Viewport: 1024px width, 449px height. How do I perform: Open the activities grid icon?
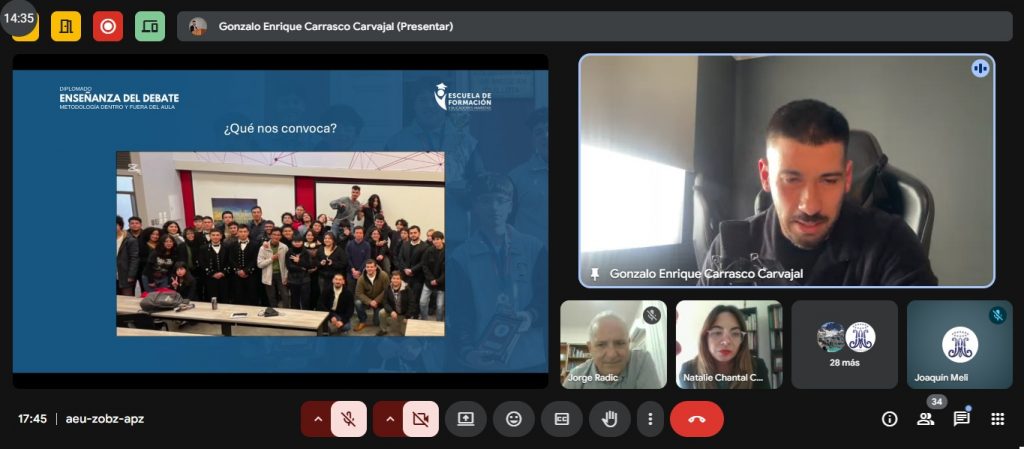point(997,419)
